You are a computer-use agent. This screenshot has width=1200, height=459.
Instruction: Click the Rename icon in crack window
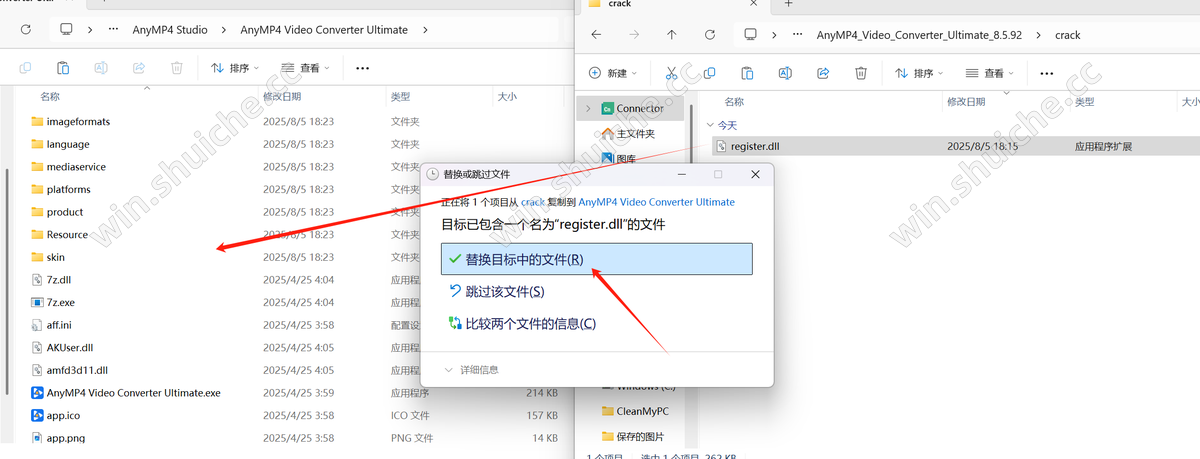[785, 73]
